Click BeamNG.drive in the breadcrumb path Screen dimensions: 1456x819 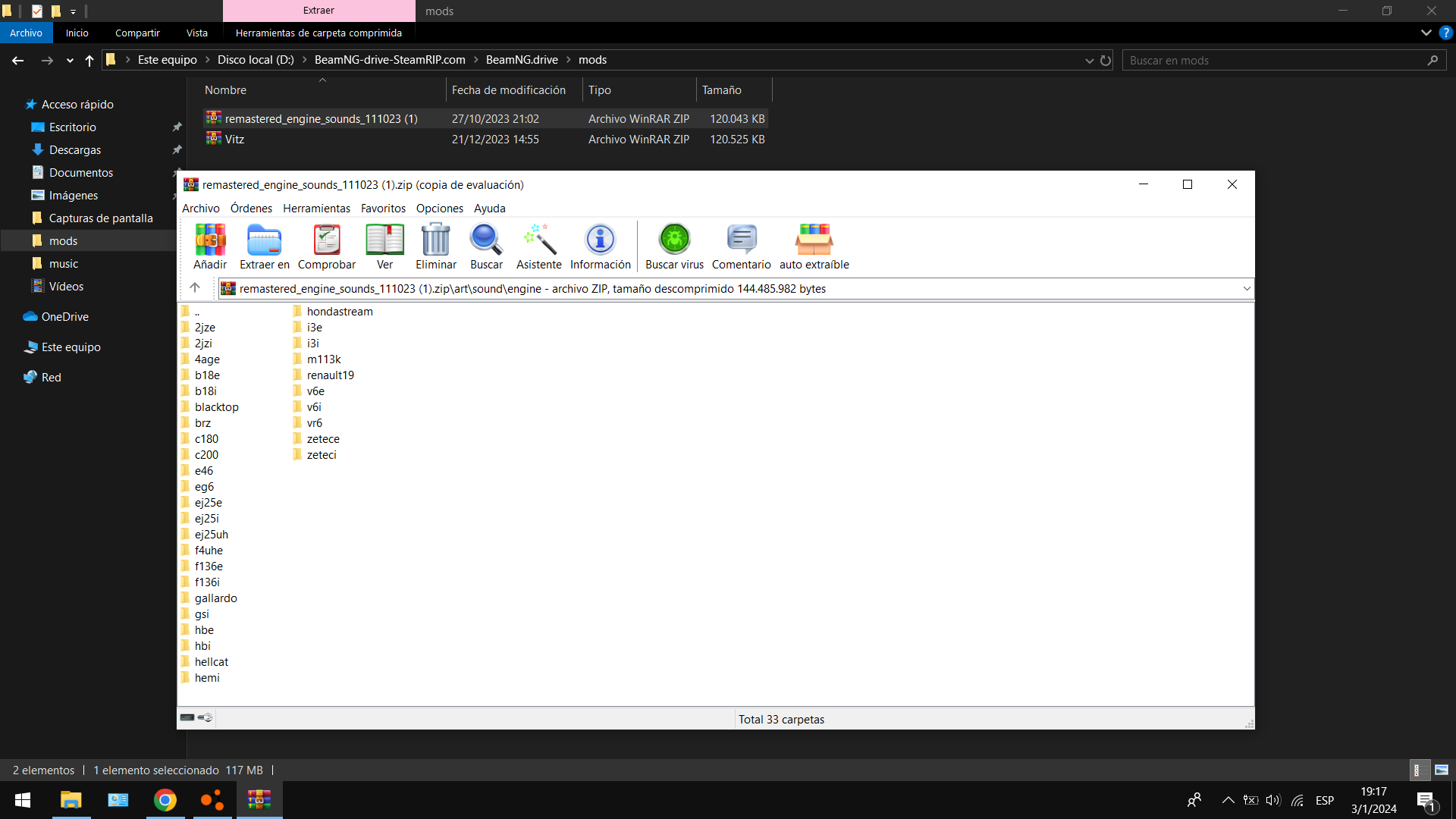[x=522, y=60]
